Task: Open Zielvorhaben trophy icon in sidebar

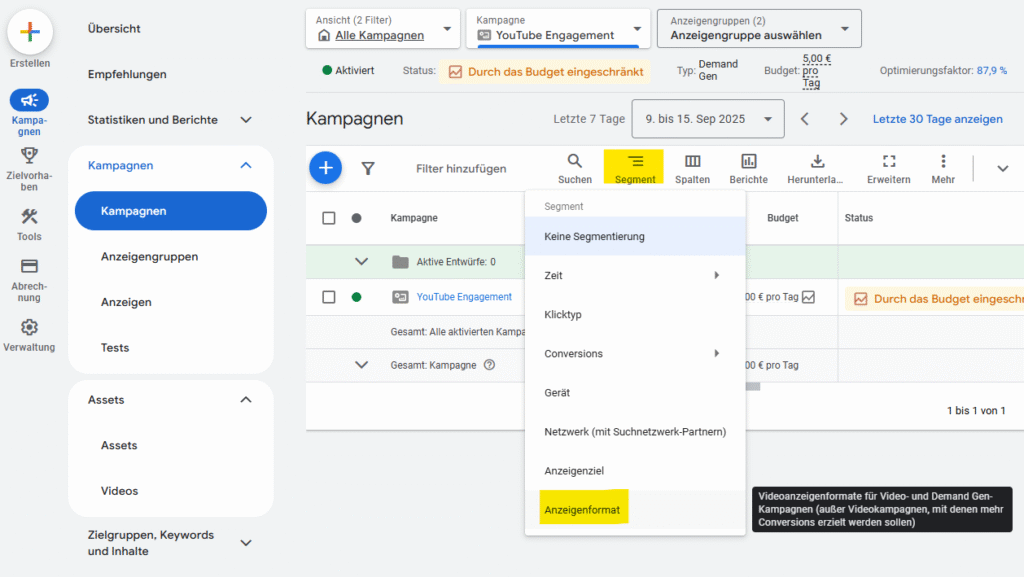Action: tap(29, 155)
